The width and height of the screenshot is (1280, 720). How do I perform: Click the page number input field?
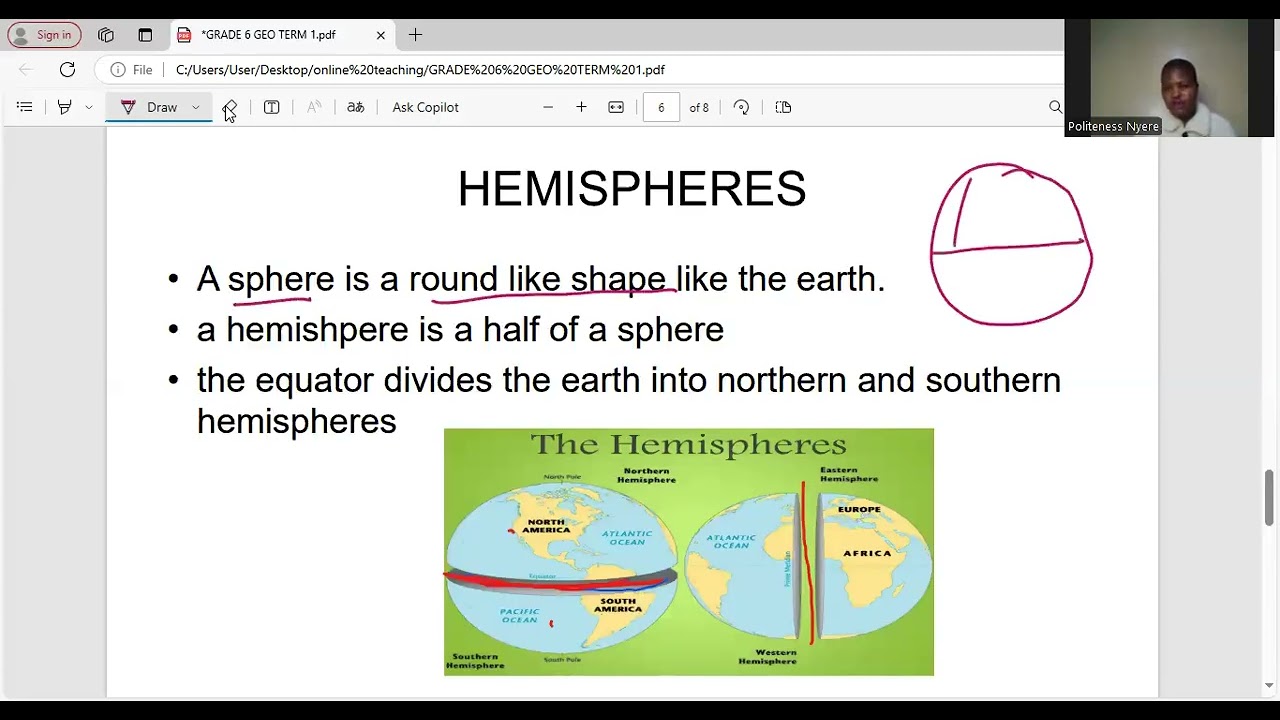(x=661, y=107)
